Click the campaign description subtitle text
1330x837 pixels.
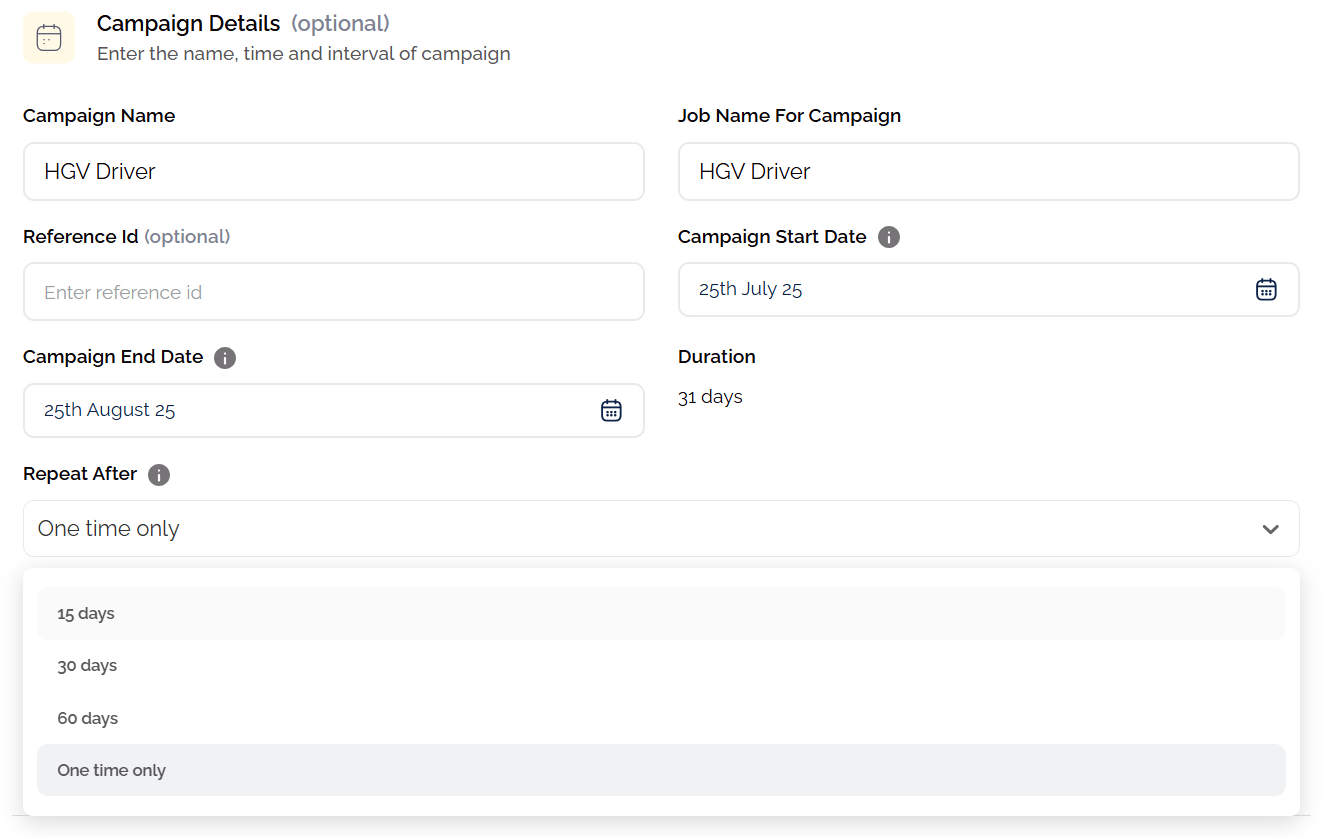pyautogui.click(x=303, y=54)
